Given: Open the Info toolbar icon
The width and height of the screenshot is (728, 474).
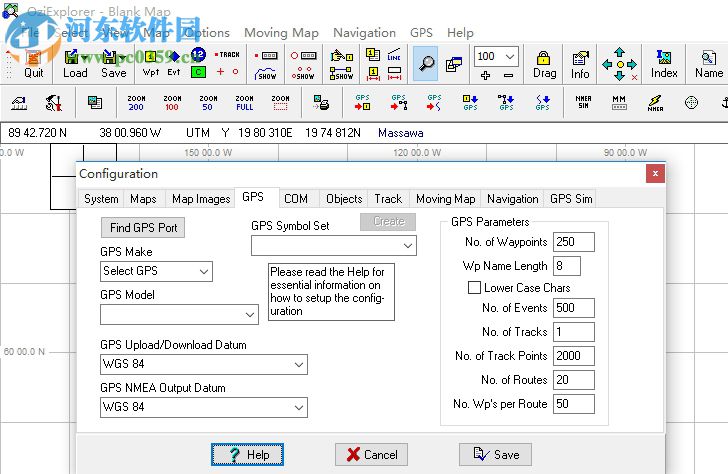Looking at the screenshot, I should click(x=580, y=64).
